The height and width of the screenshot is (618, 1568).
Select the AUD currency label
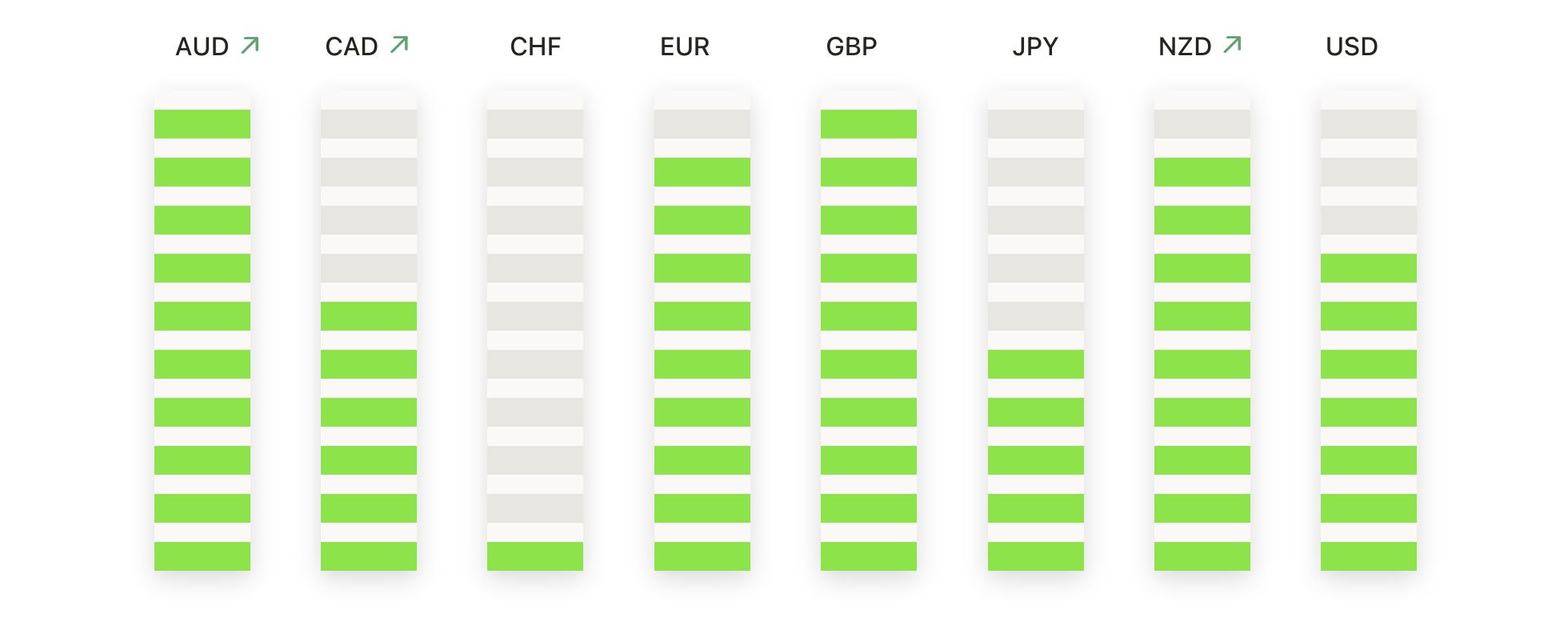coord(202,47)
